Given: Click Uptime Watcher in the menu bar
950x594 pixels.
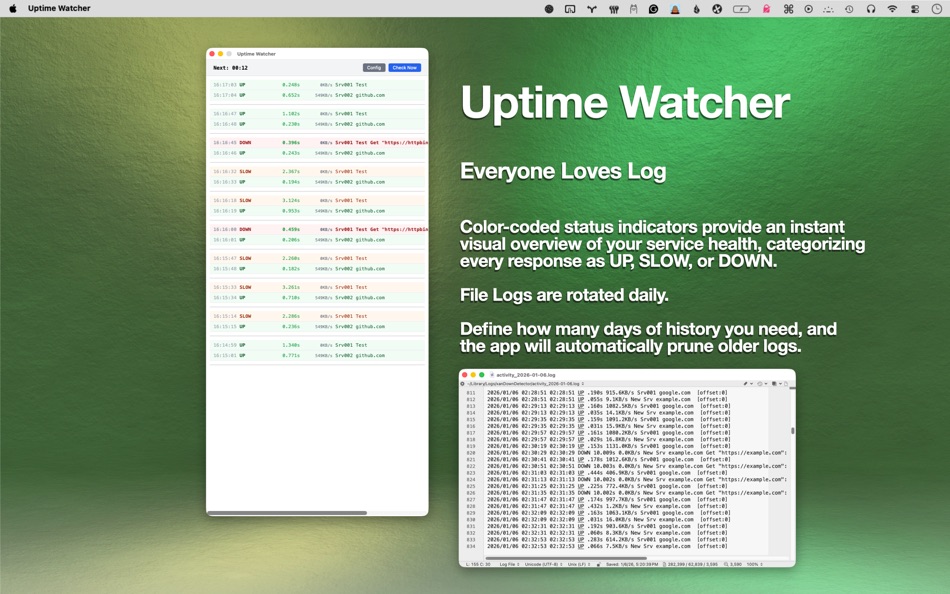Looking at the screenshot, I should pos(61,8).
